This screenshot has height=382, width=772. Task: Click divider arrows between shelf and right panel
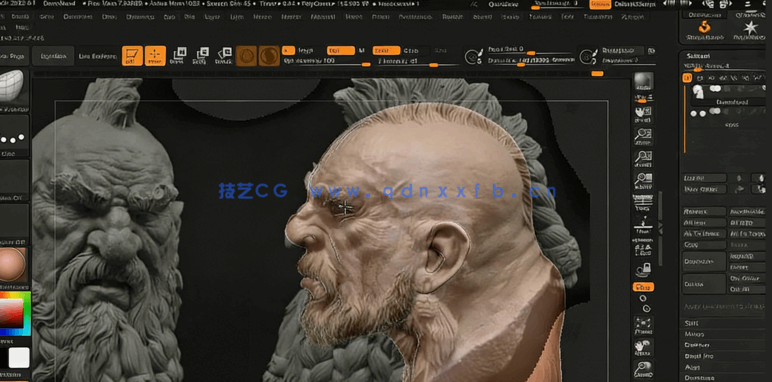click(661, 227)
